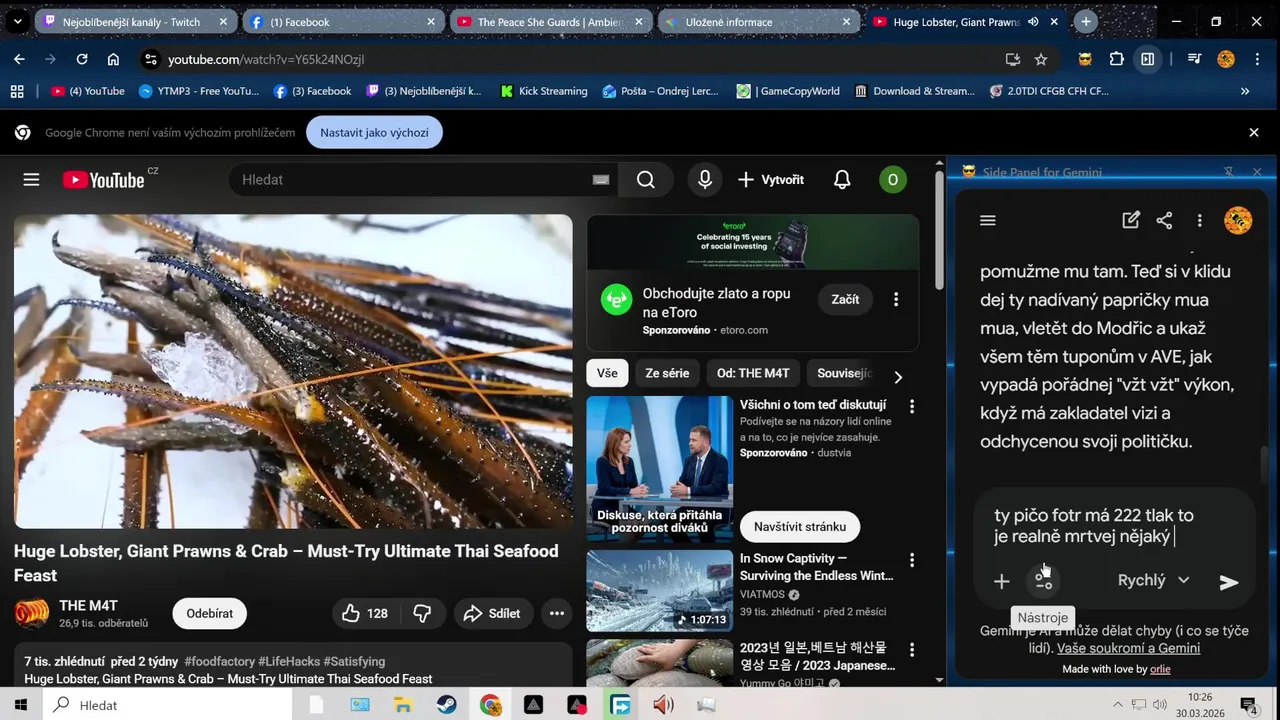Select the Ze série filter chip
This screenshot has height=720, width=1280.
(667, 373)
